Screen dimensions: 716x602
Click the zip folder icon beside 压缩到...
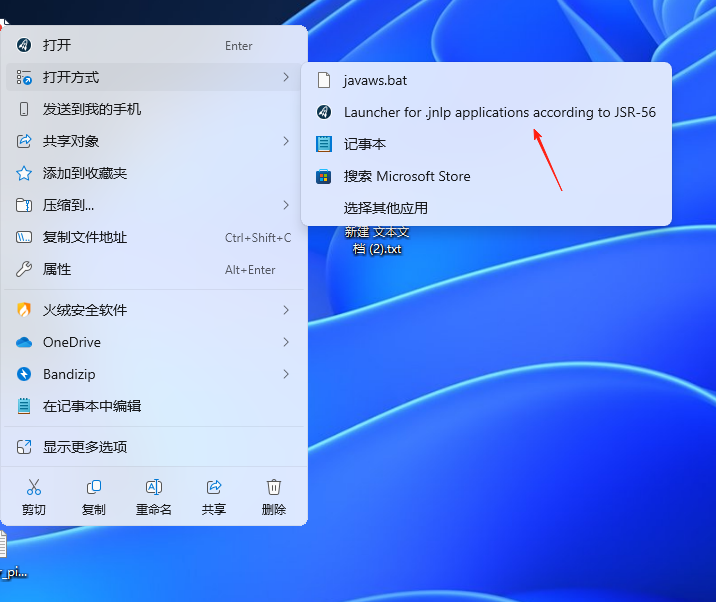(24, 205)
